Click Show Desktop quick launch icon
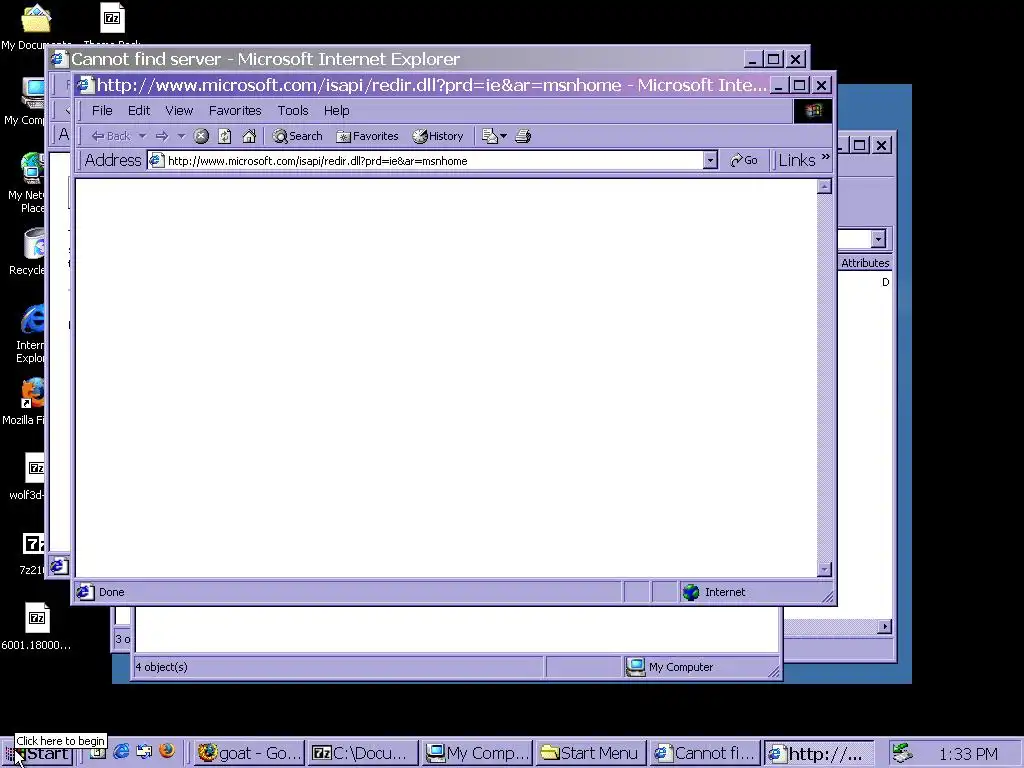1024x768 pixels. click(x=98, y=752)
